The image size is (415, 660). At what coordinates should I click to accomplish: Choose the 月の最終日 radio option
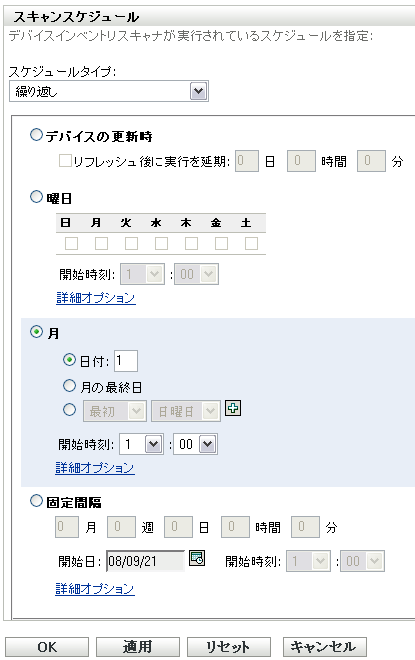[x=69, y=386]
